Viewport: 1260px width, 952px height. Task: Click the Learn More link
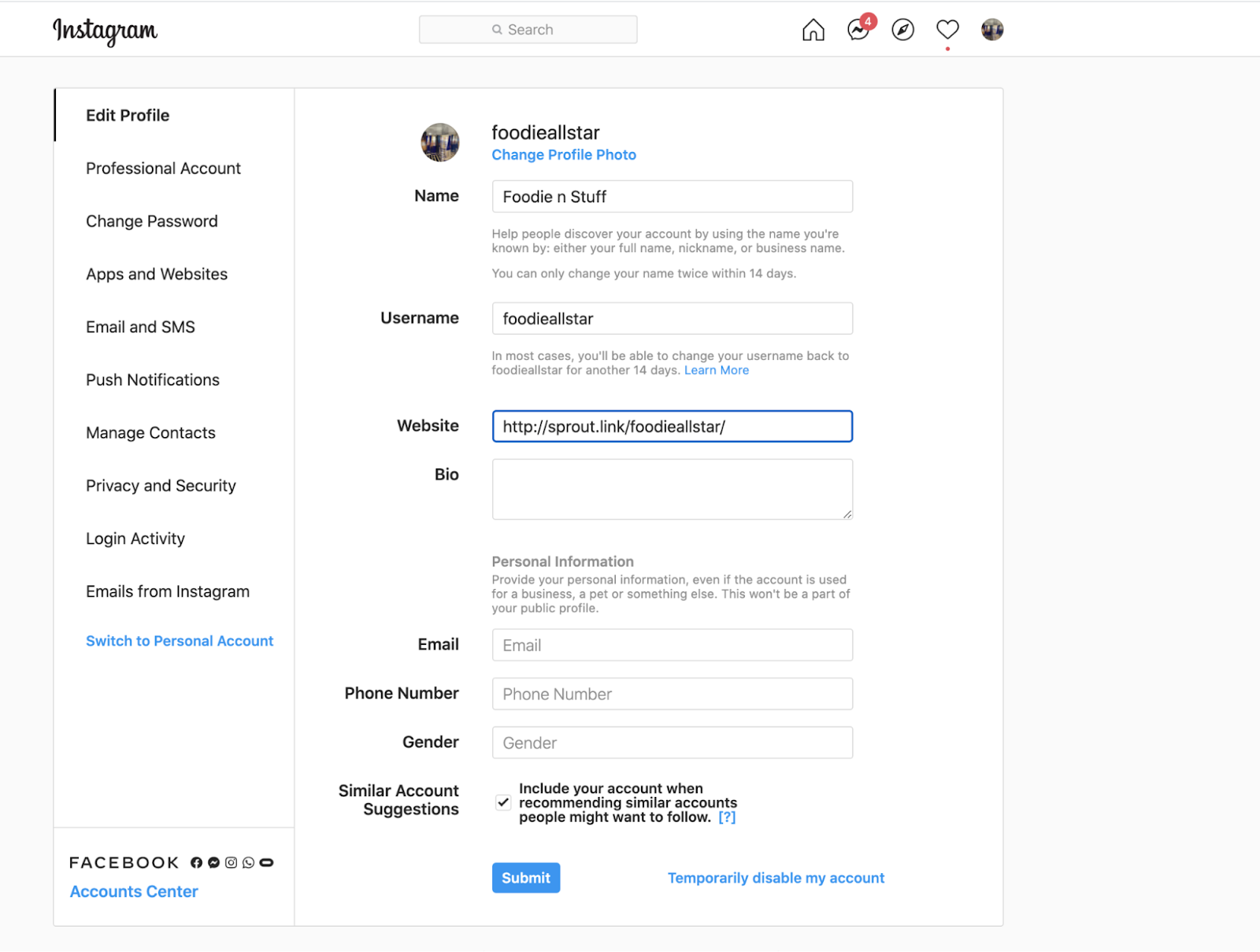click(717, 370)
